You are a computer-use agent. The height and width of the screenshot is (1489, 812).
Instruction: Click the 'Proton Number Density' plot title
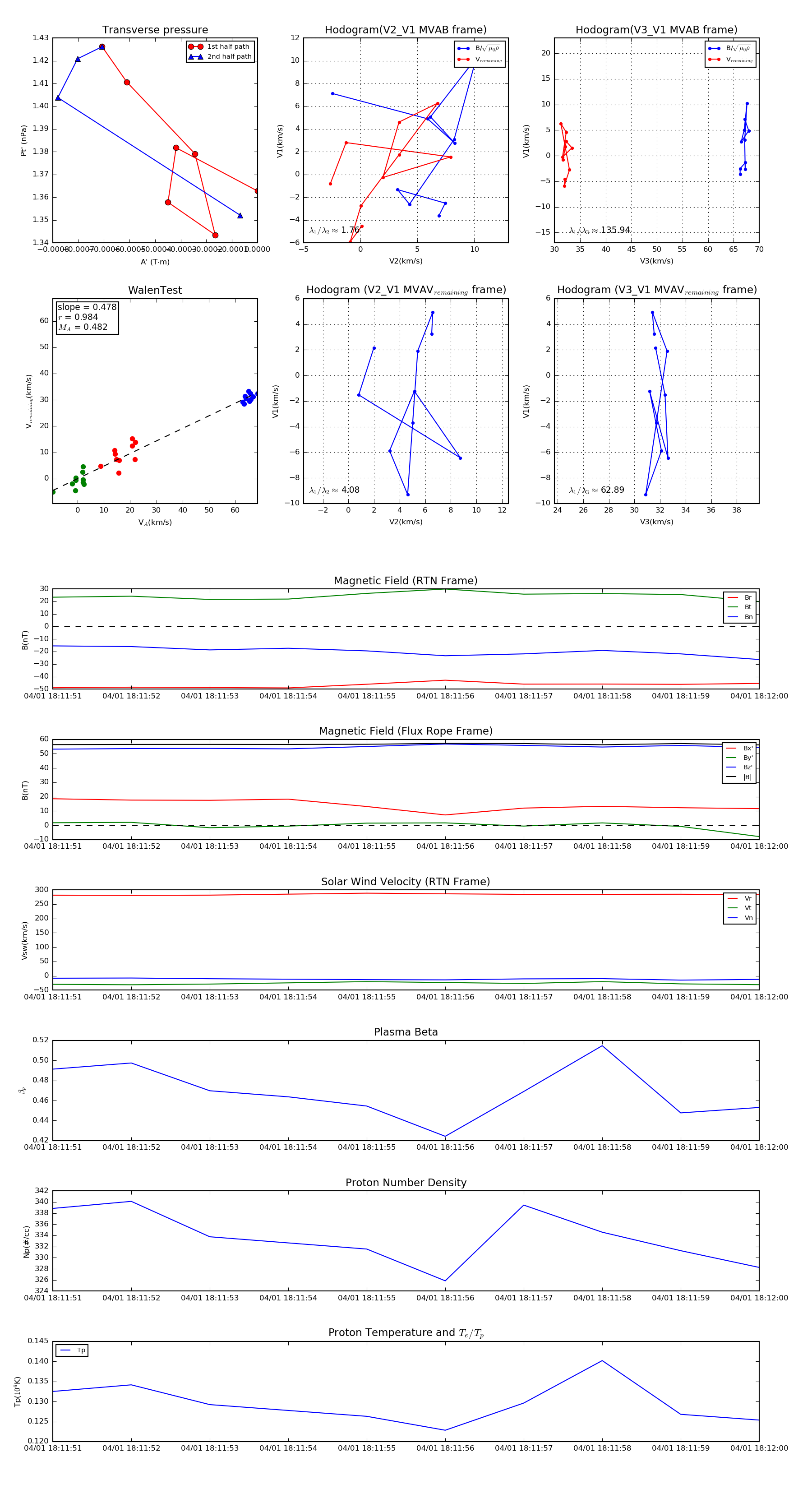pos(406,1183)
